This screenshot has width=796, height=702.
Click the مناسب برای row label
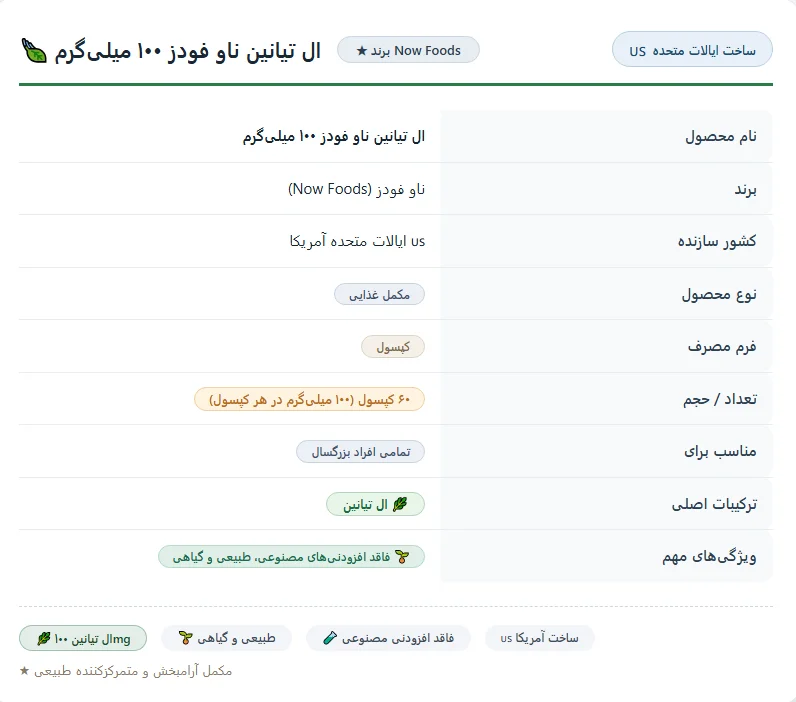pyautogui.click(x=720, y=451)
